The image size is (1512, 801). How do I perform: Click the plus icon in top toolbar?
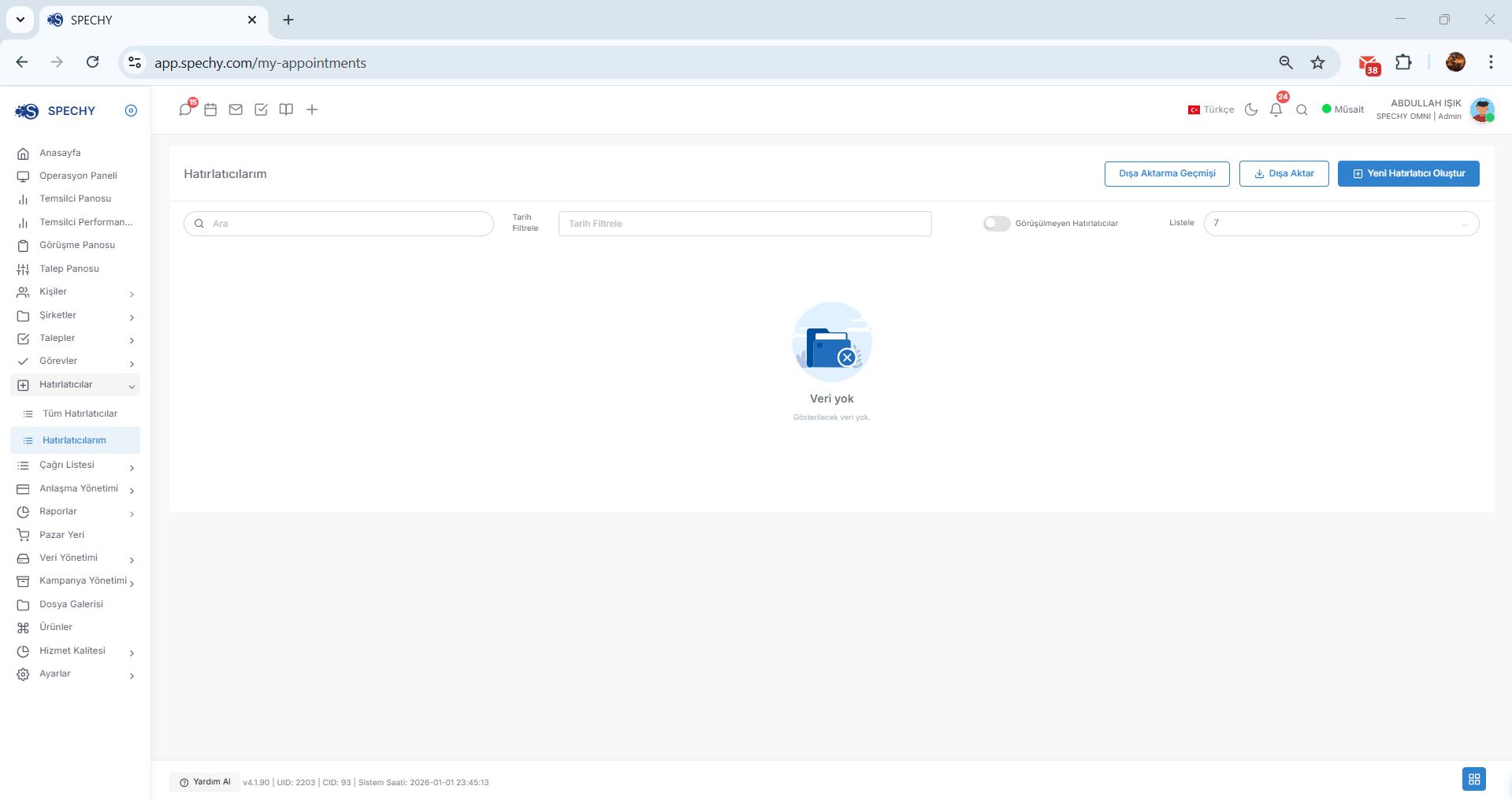point(312,109)
